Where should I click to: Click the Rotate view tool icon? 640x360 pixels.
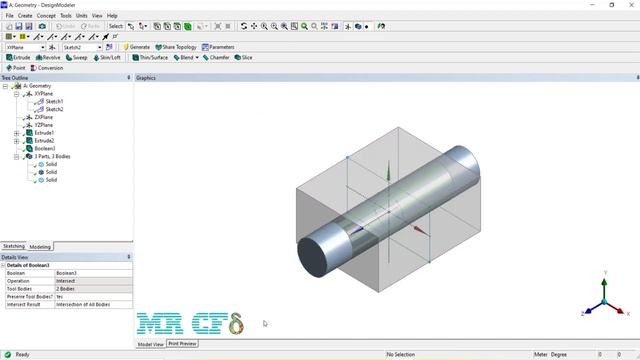point(244,26)
